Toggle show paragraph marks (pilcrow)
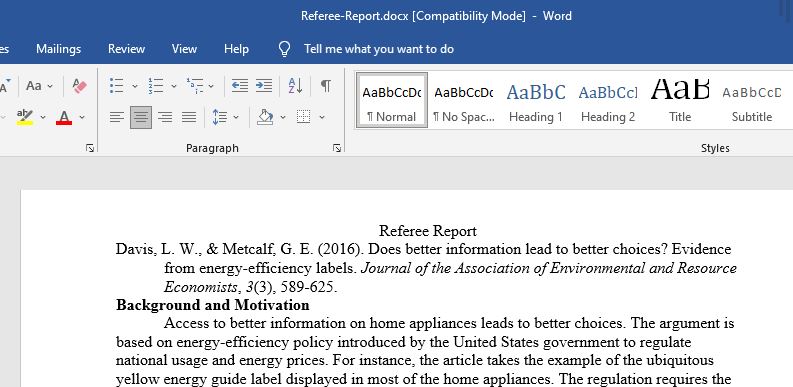This screenshot has height=387, width=793. click(x=326, y=86)
